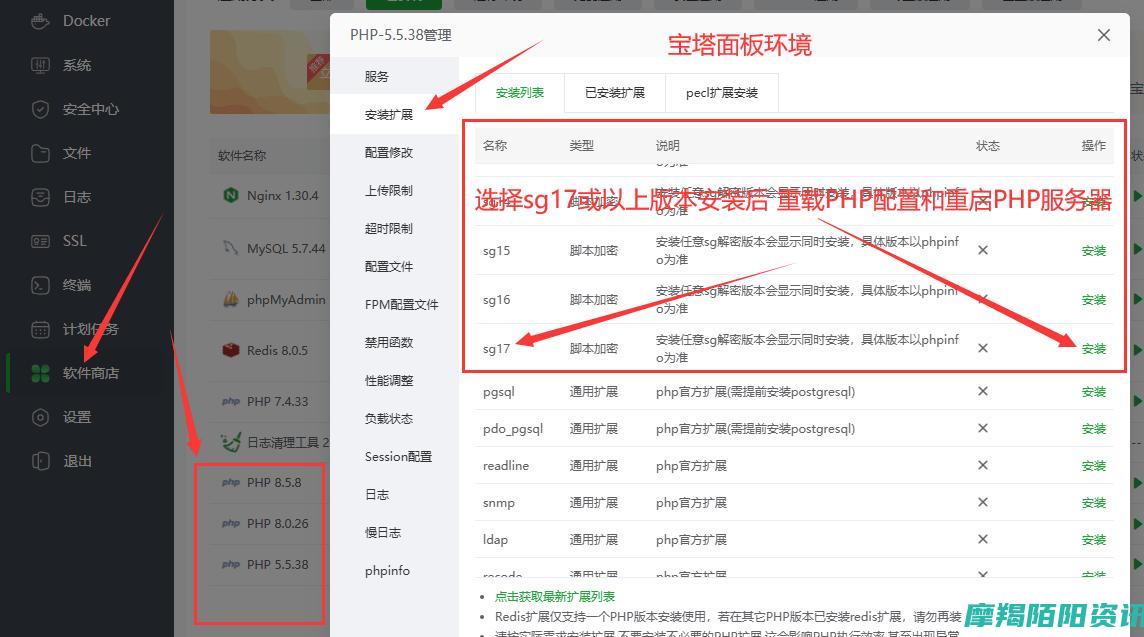View 负载状态 in the dialog menu
The image size is (1144, 637).
pos(389,418)
